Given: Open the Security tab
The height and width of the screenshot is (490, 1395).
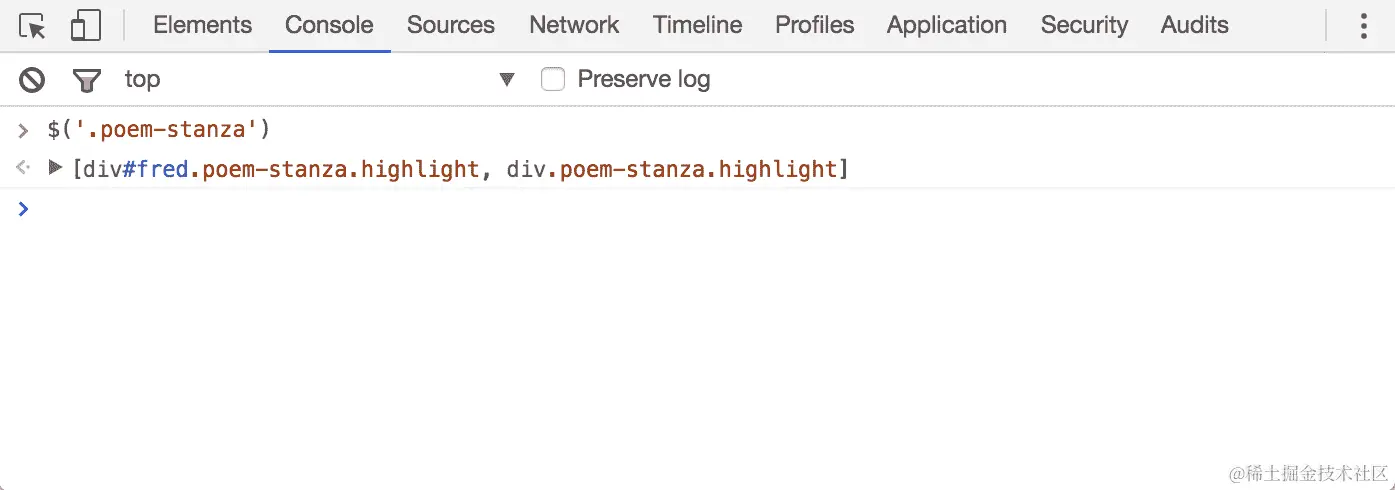Looking at the screenshot, I should coord(1084,26).
